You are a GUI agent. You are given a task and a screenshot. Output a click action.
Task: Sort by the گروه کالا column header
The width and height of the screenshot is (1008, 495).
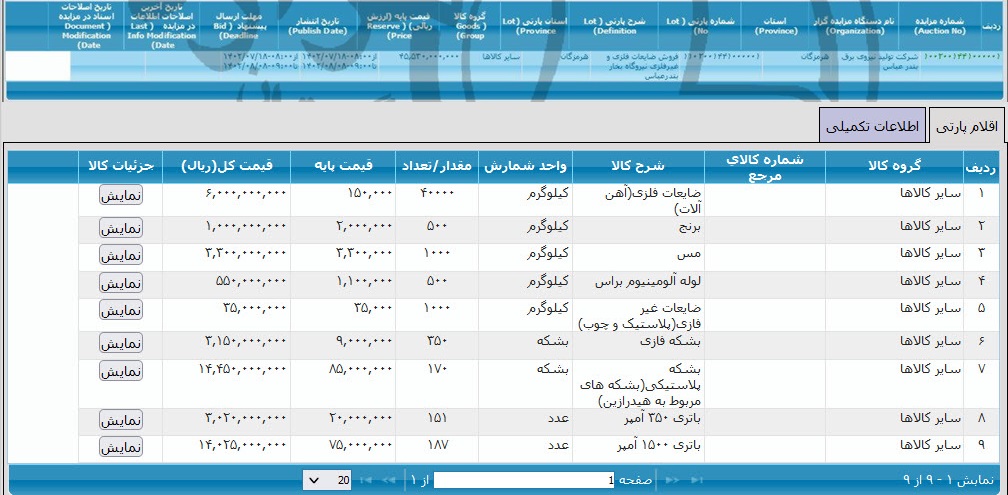click(894, 167)
